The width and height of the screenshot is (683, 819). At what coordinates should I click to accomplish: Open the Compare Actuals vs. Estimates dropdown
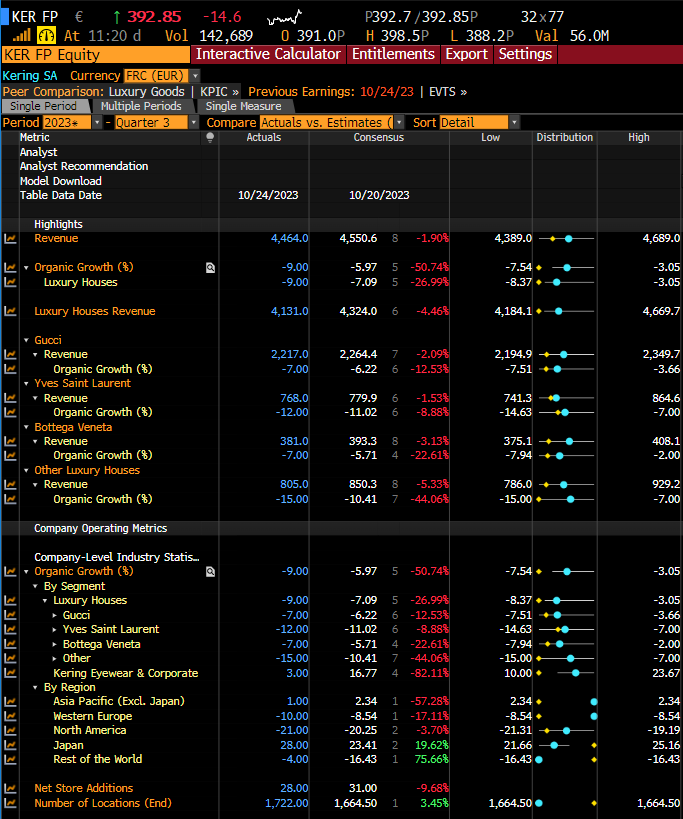399,123
